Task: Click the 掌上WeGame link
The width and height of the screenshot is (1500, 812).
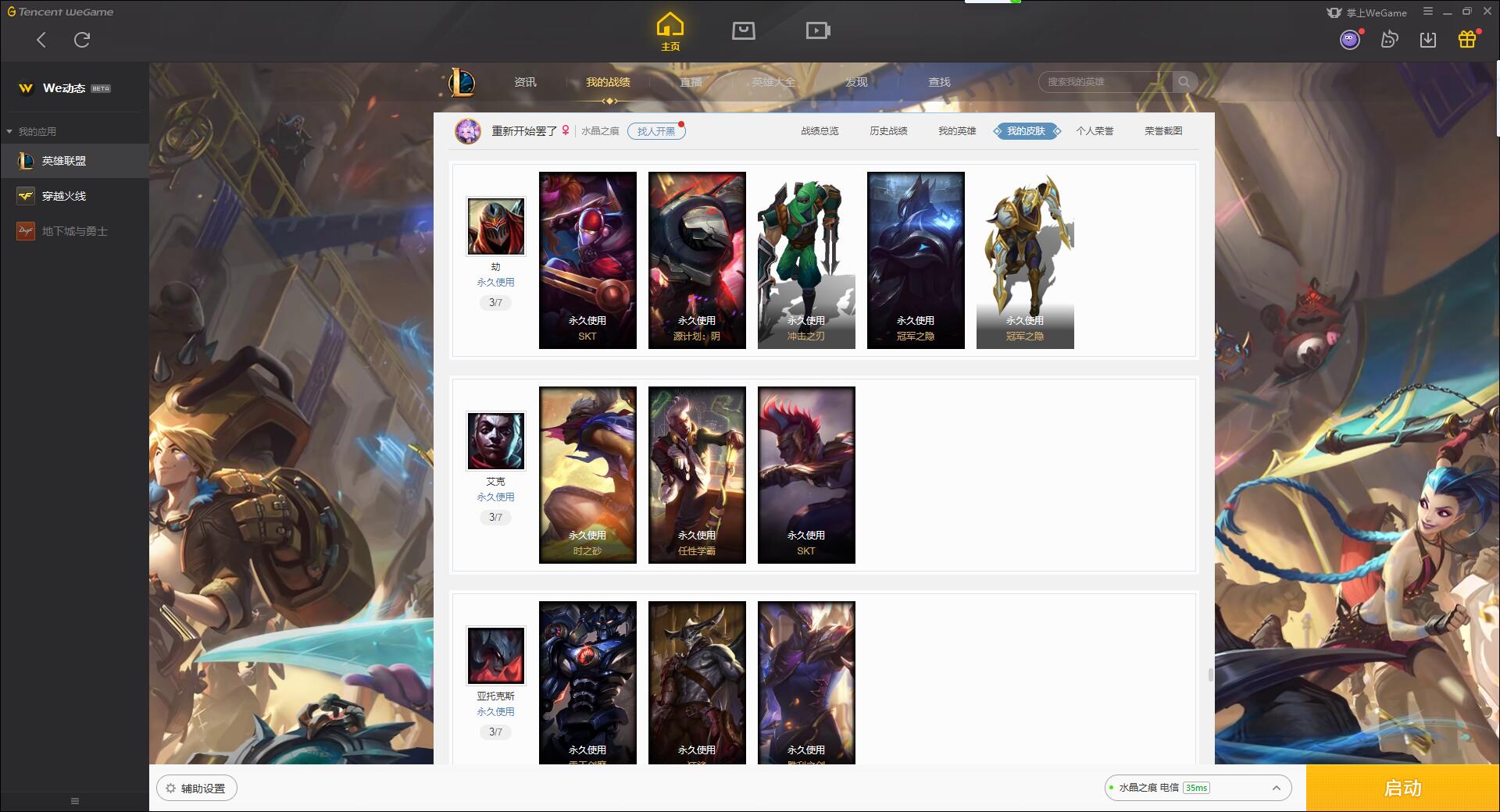Action: click(1367, 12)
